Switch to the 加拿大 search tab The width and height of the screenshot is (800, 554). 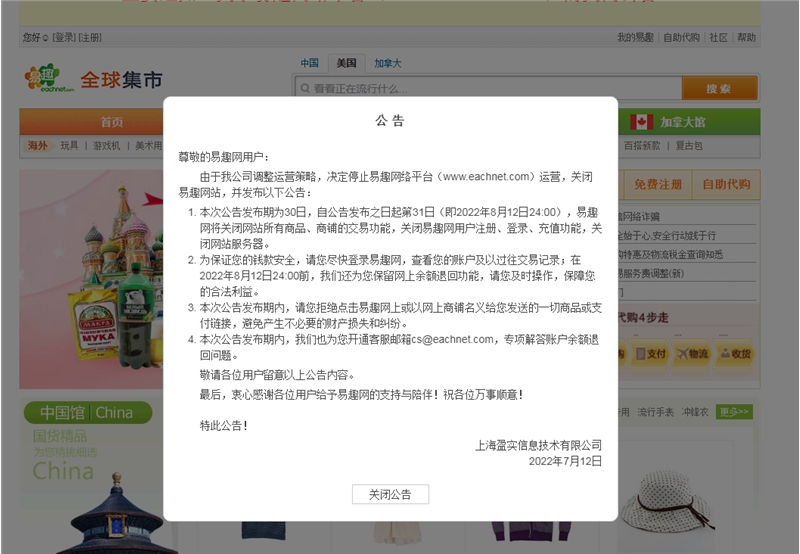click(x=388, y=63)
